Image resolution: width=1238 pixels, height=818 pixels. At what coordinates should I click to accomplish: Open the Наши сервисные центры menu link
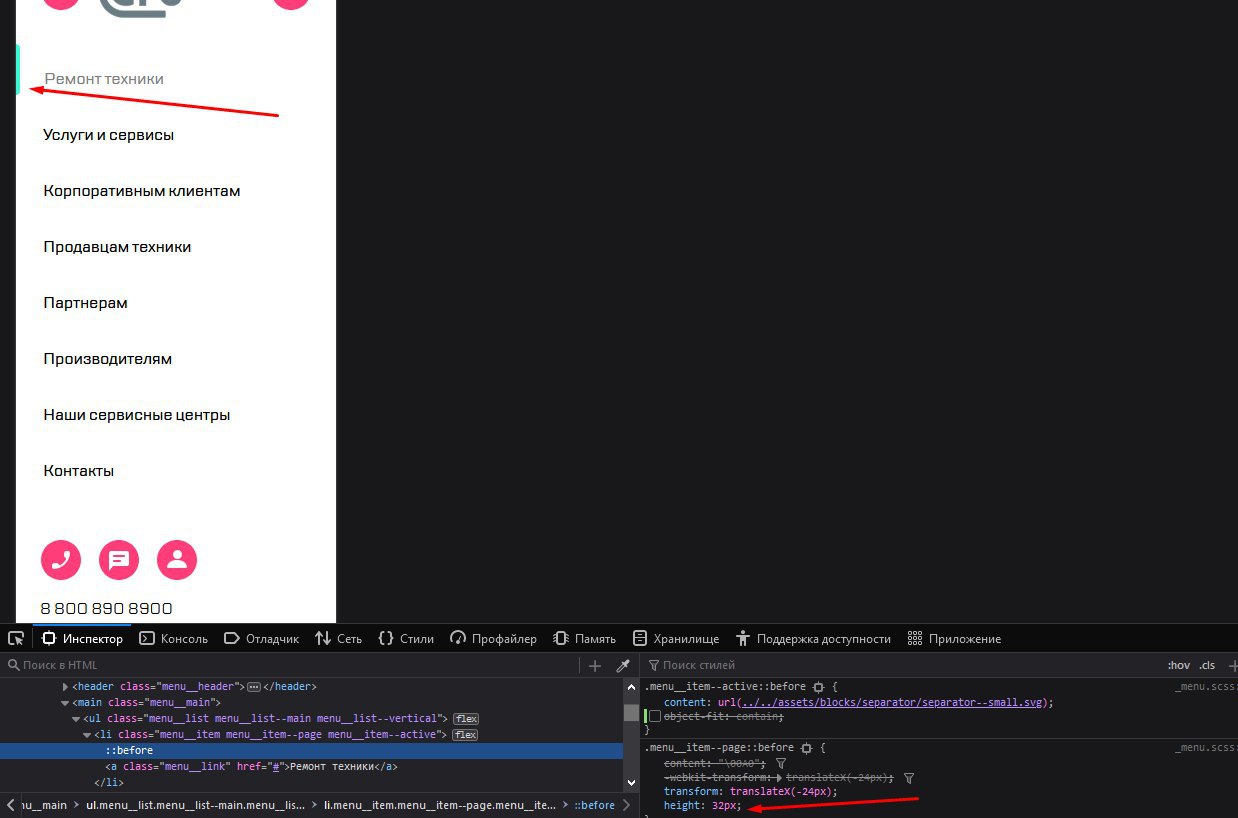pos(137,415)
